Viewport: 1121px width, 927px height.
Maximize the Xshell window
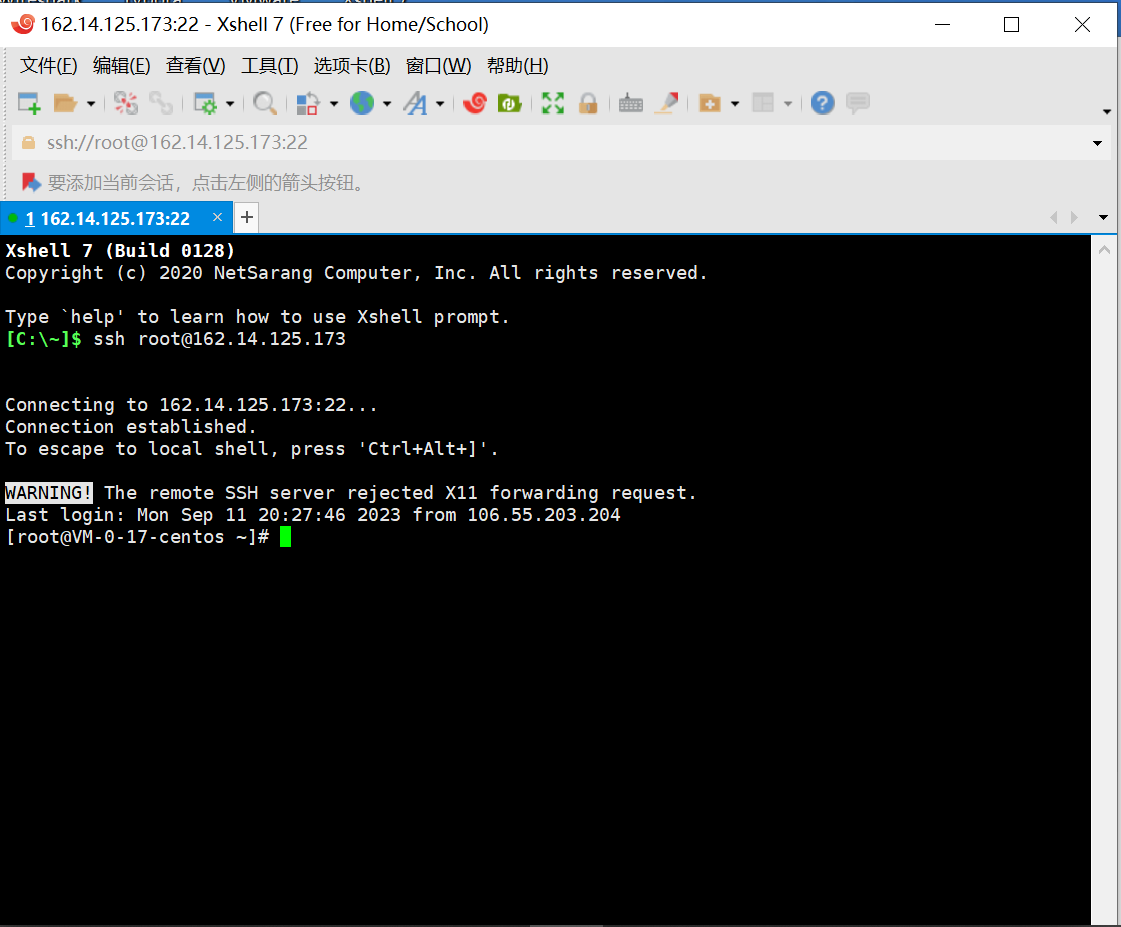(1011, 25)
